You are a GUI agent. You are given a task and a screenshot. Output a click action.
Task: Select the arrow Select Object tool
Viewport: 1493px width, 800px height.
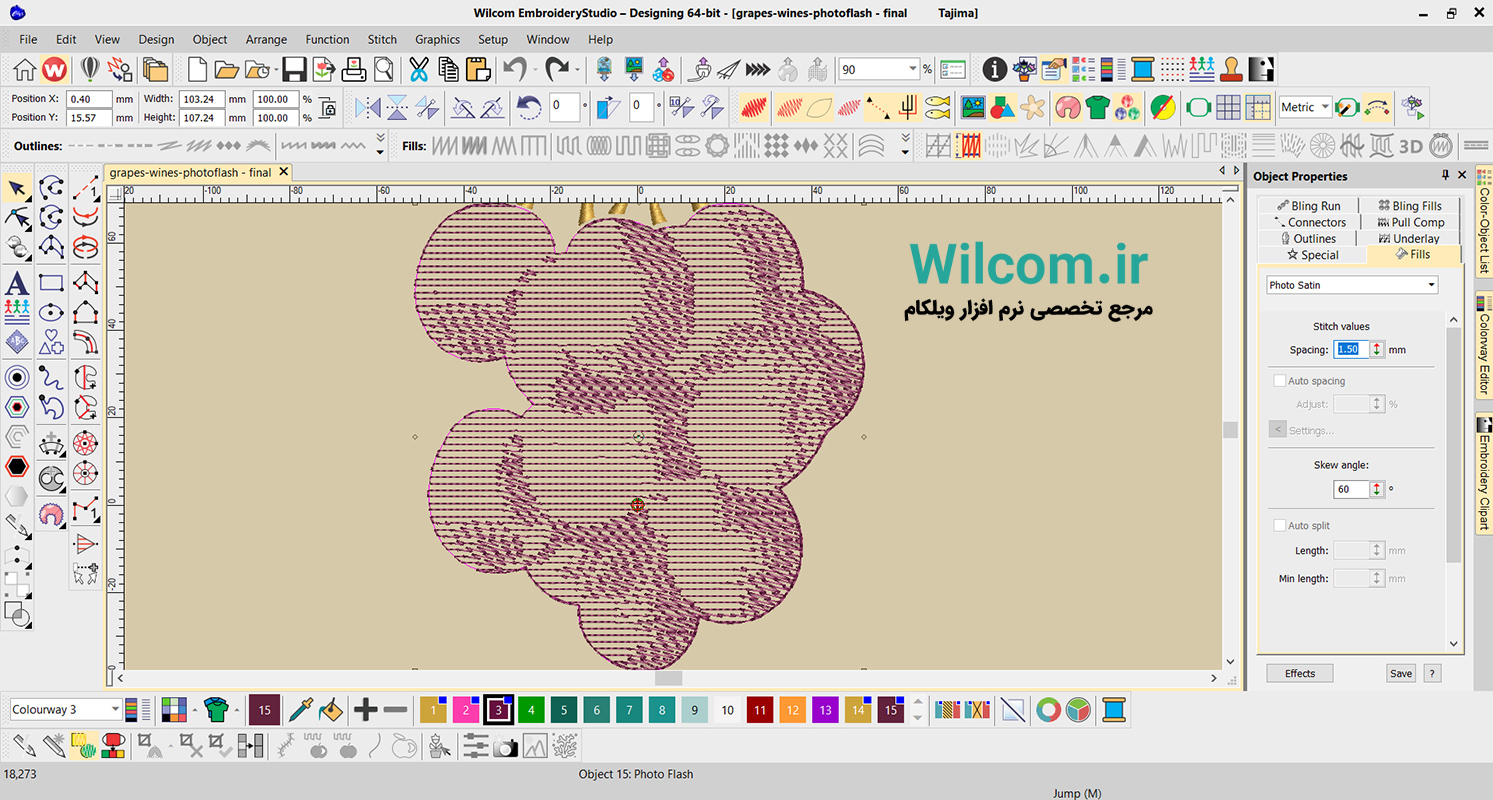click(x=17, y=187)
